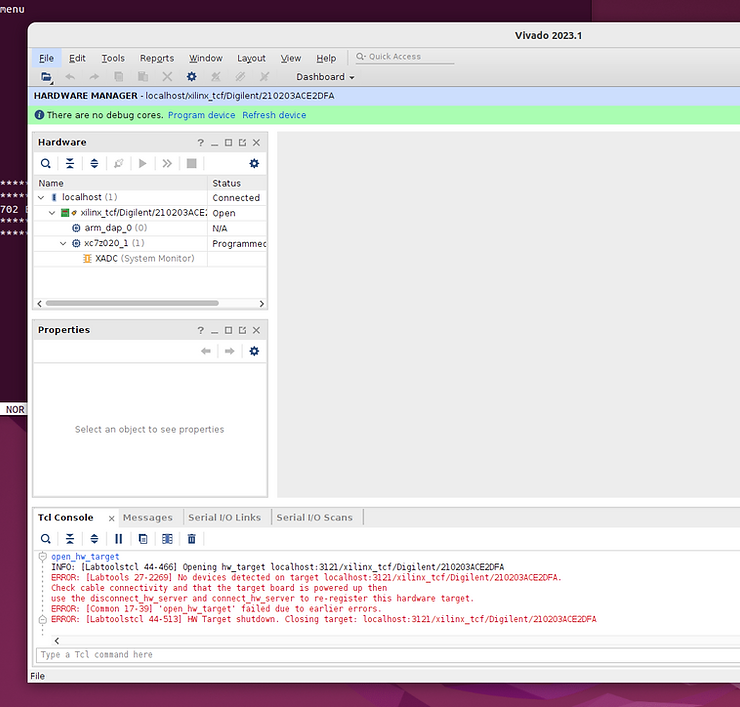Click the redo arrow in main toolbar
The width and height of the screenshot is (740, 707).
point(94,76)
